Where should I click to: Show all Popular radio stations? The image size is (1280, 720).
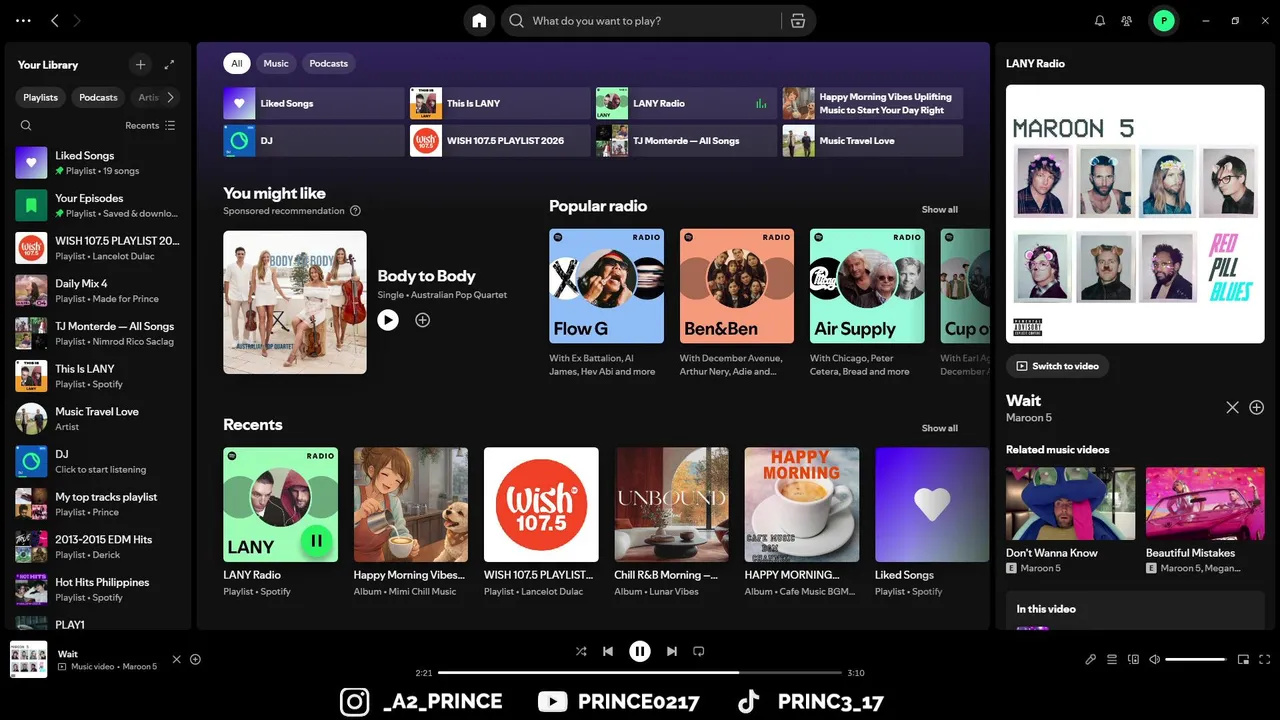tap(939, 209)
